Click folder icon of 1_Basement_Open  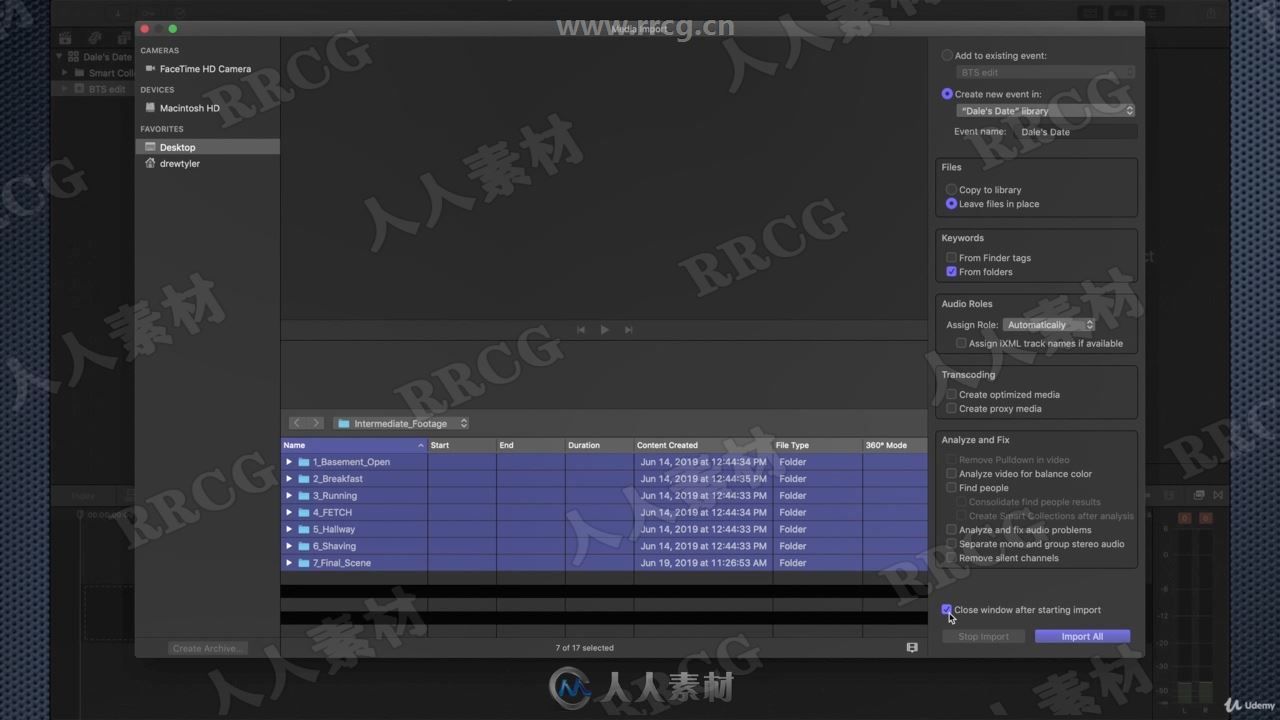(x=304, y=462)
